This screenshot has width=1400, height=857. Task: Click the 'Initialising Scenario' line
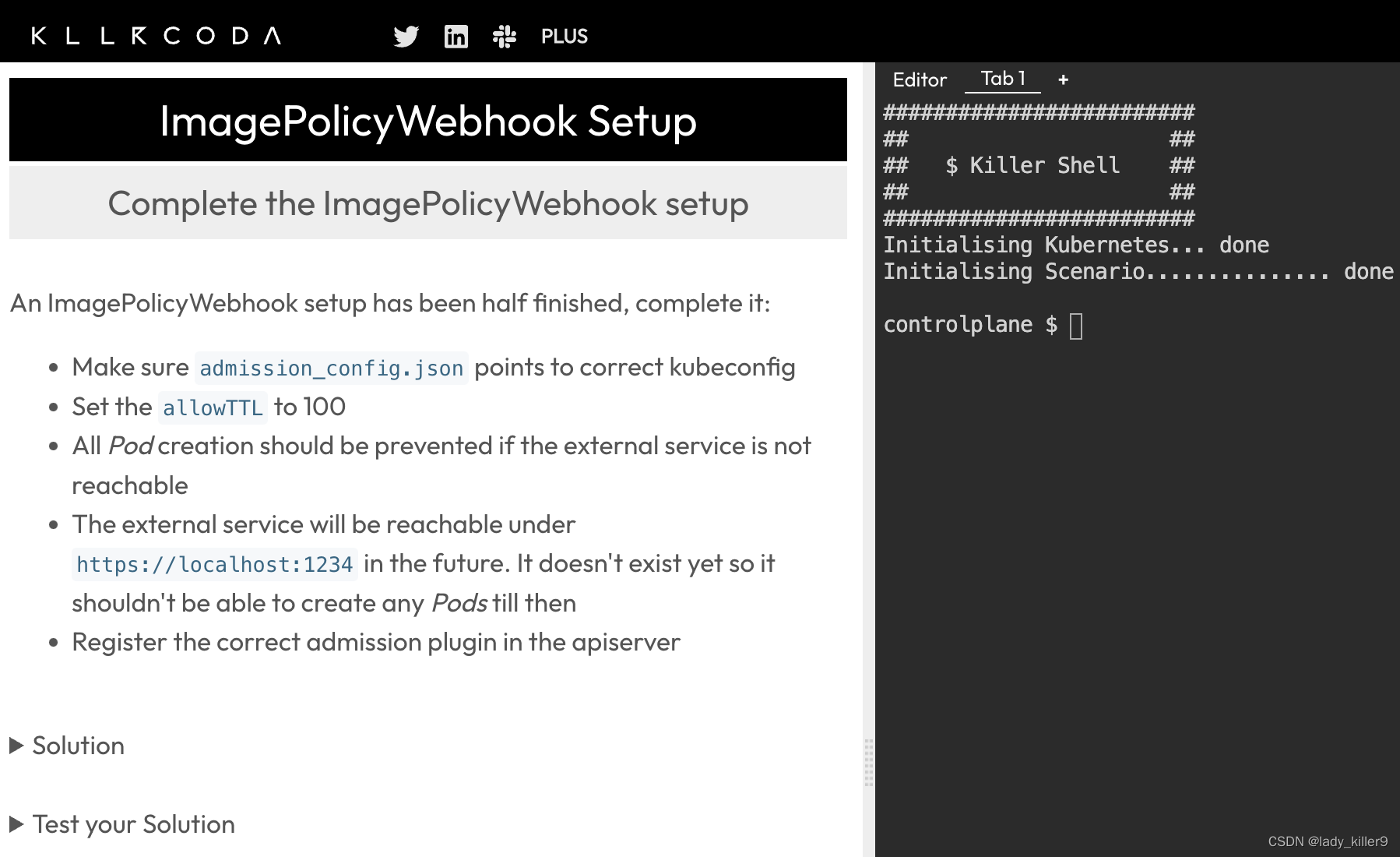(x=1138, y=271)
